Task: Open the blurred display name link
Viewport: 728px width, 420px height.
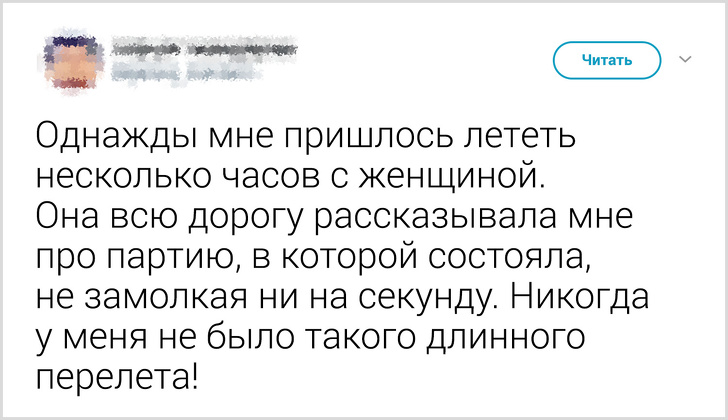Action: click(x=200, y=48)
